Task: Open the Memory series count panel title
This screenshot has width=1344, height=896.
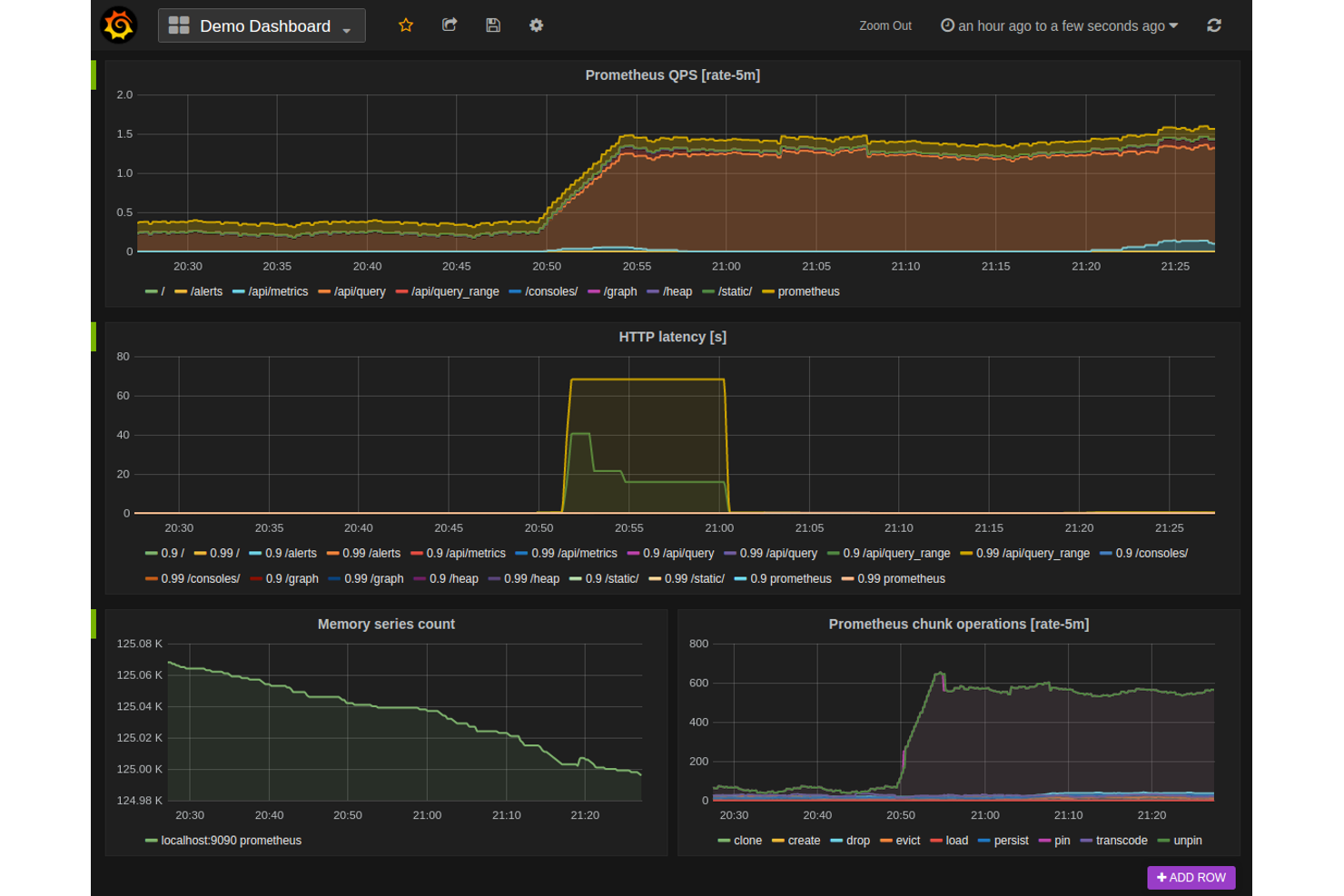Action: 386,624
